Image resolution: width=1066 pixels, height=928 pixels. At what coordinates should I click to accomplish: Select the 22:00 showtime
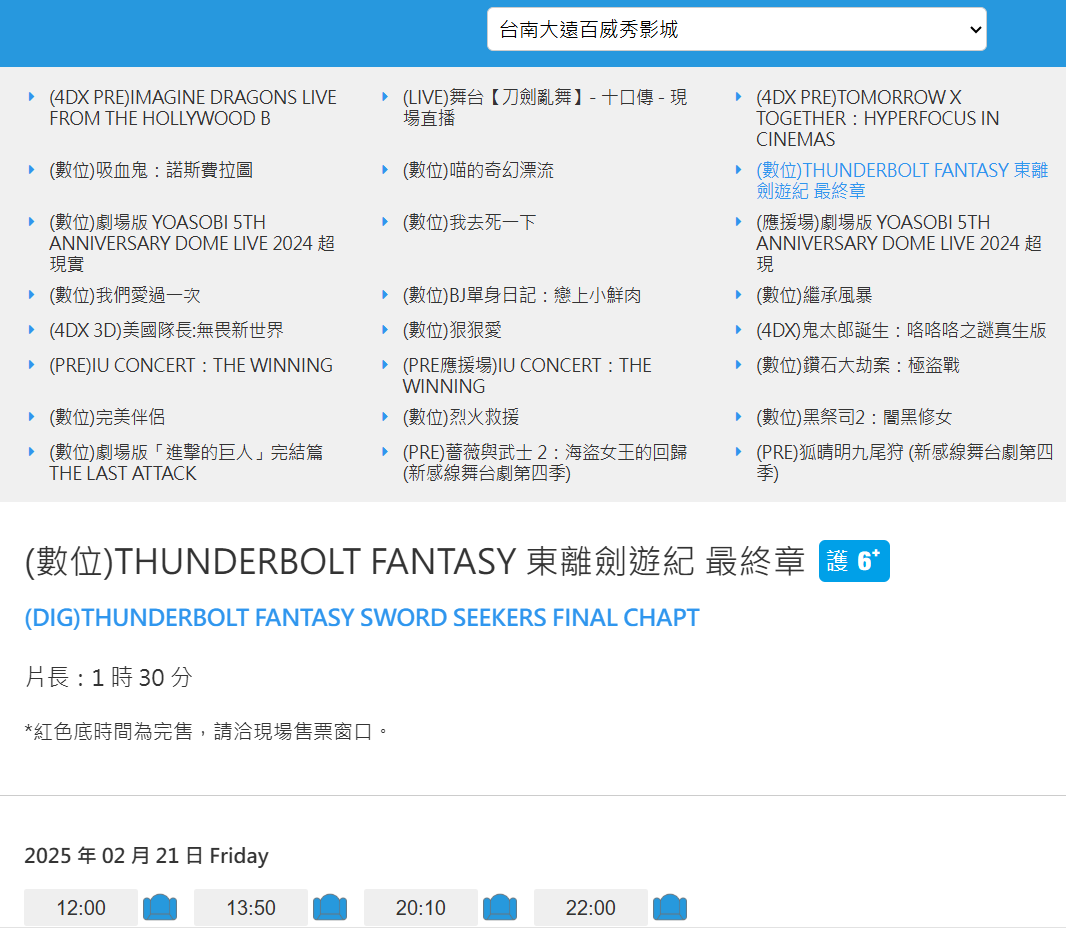(591, 908)
